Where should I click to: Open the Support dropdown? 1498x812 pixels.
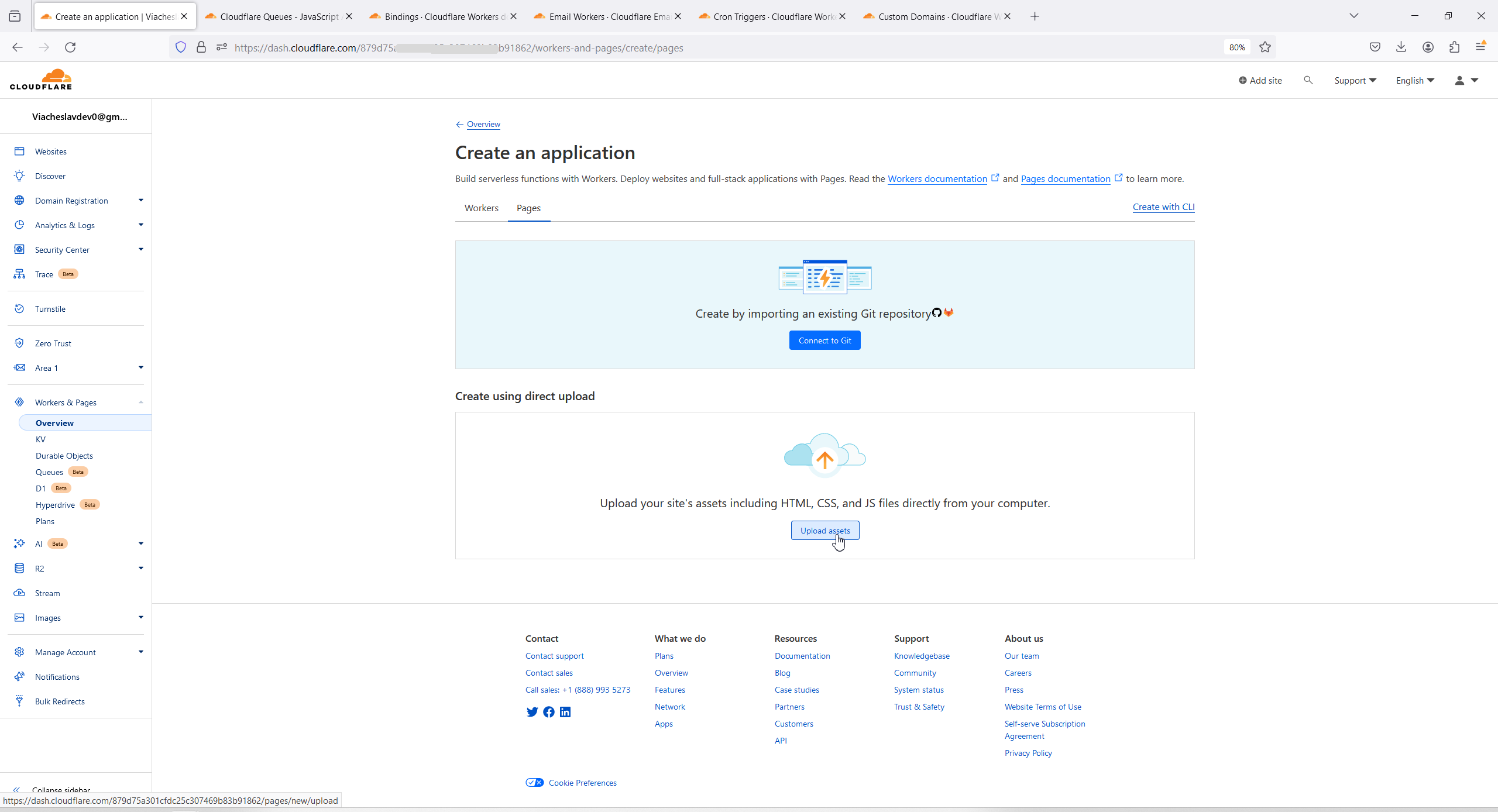(x=1355, y=81)
